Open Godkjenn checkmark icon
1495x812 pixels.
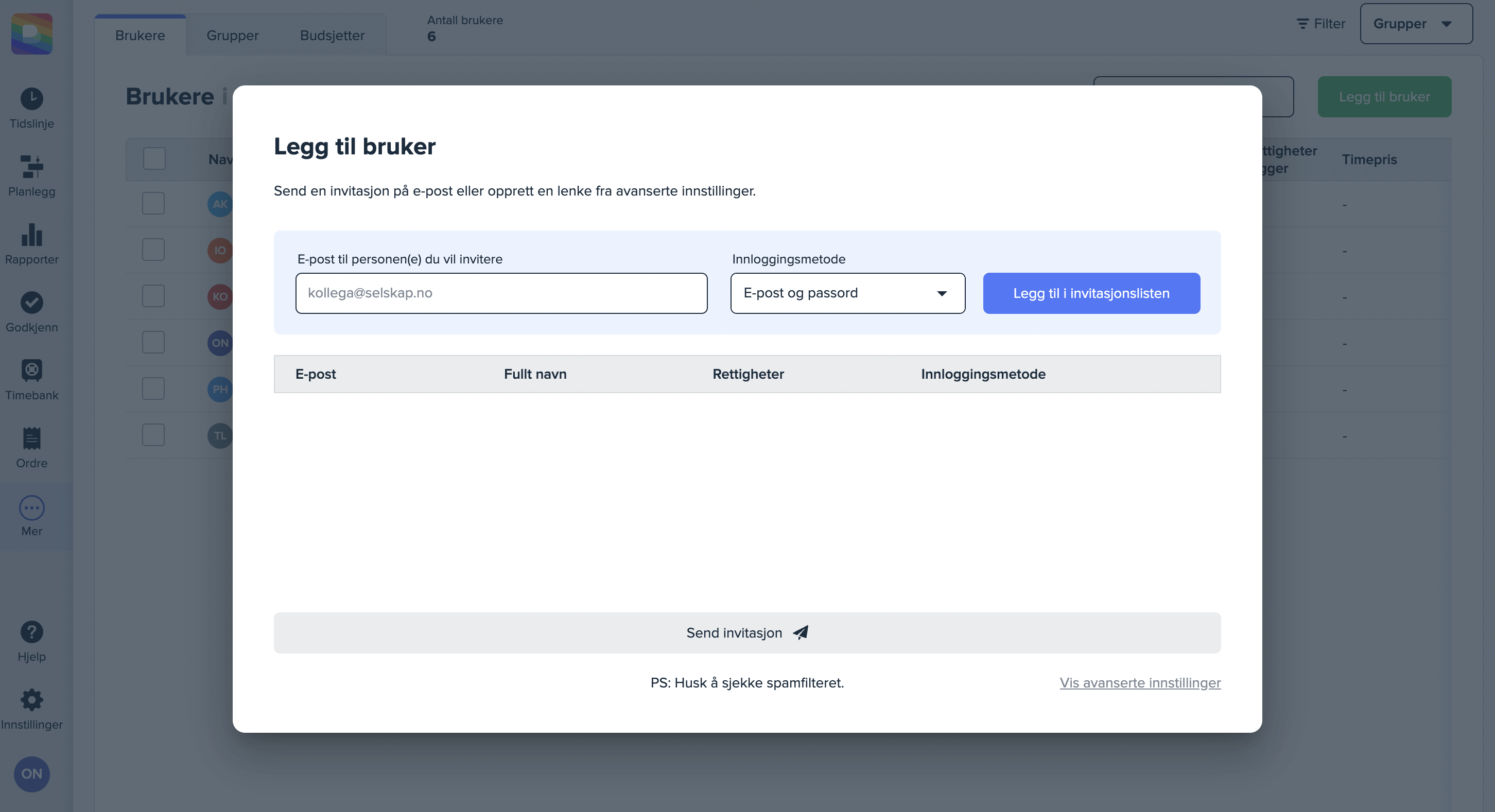pos(31,303)
